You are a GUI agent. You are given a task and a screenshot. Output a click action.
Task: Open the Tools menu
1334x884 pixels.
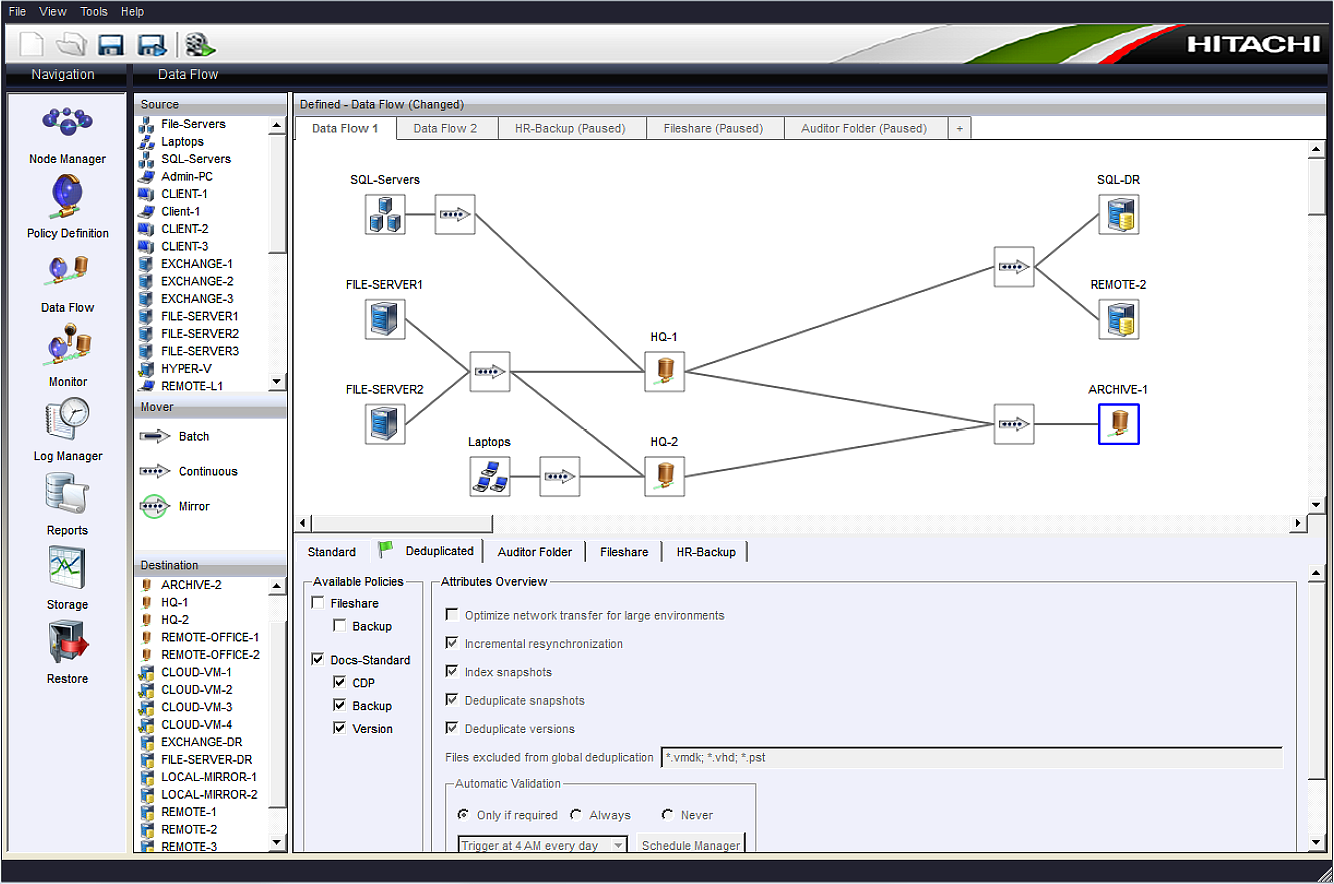[94, 12]
